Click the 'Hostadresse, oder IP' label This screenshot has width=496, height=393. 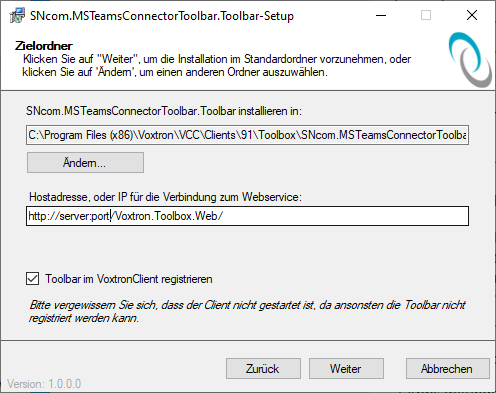tap(165, 197)
